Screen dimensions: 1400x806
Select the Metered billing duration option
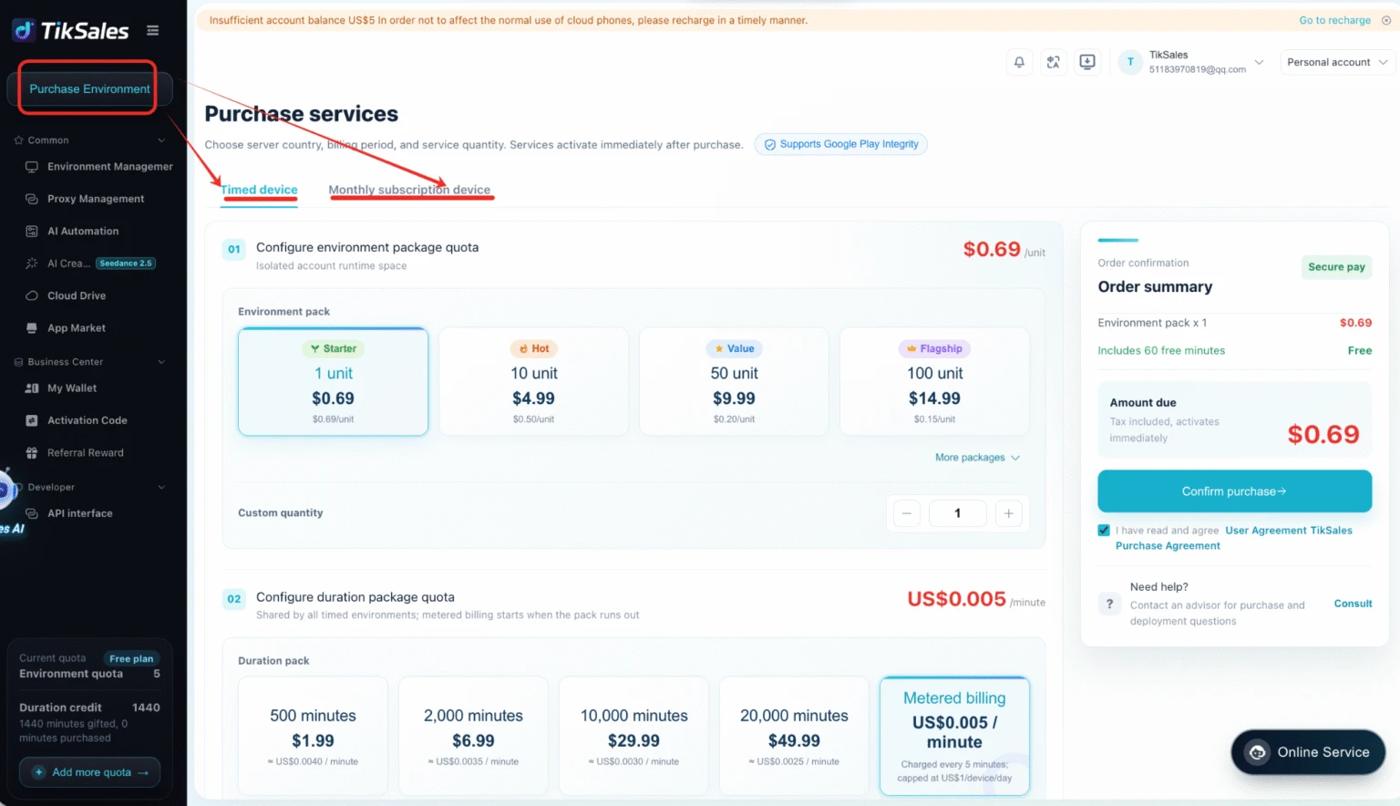pos(954,736)
